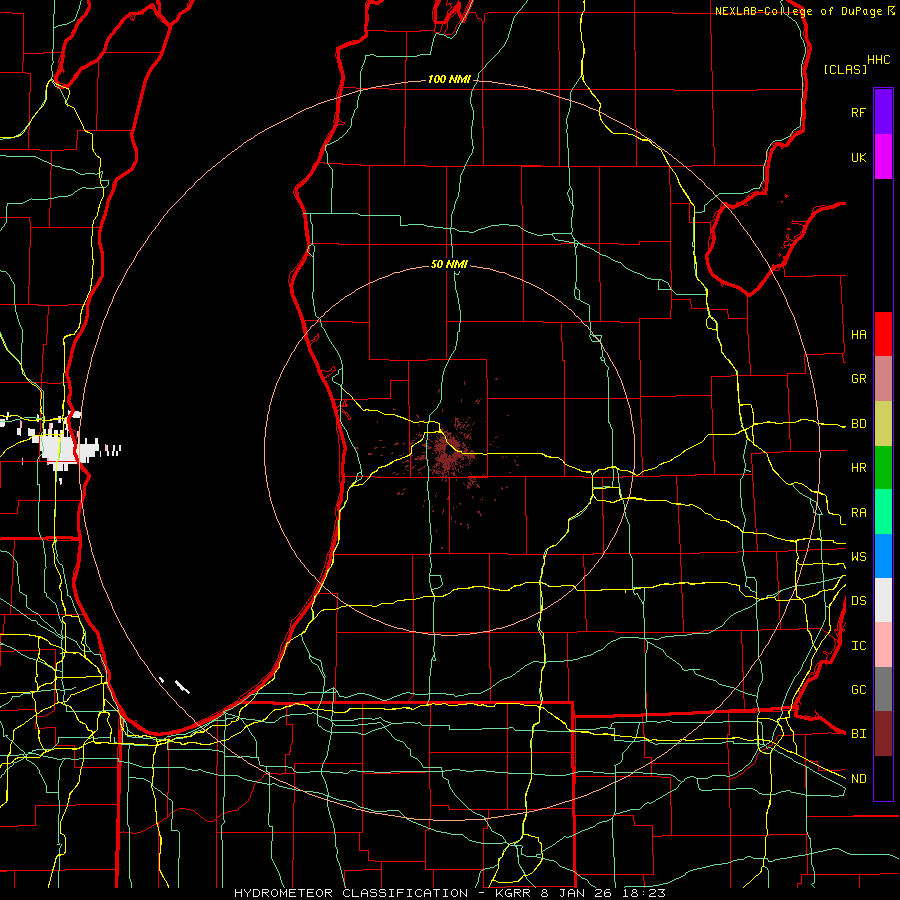Click the light pink IC legend swatch

click(883, 645)
